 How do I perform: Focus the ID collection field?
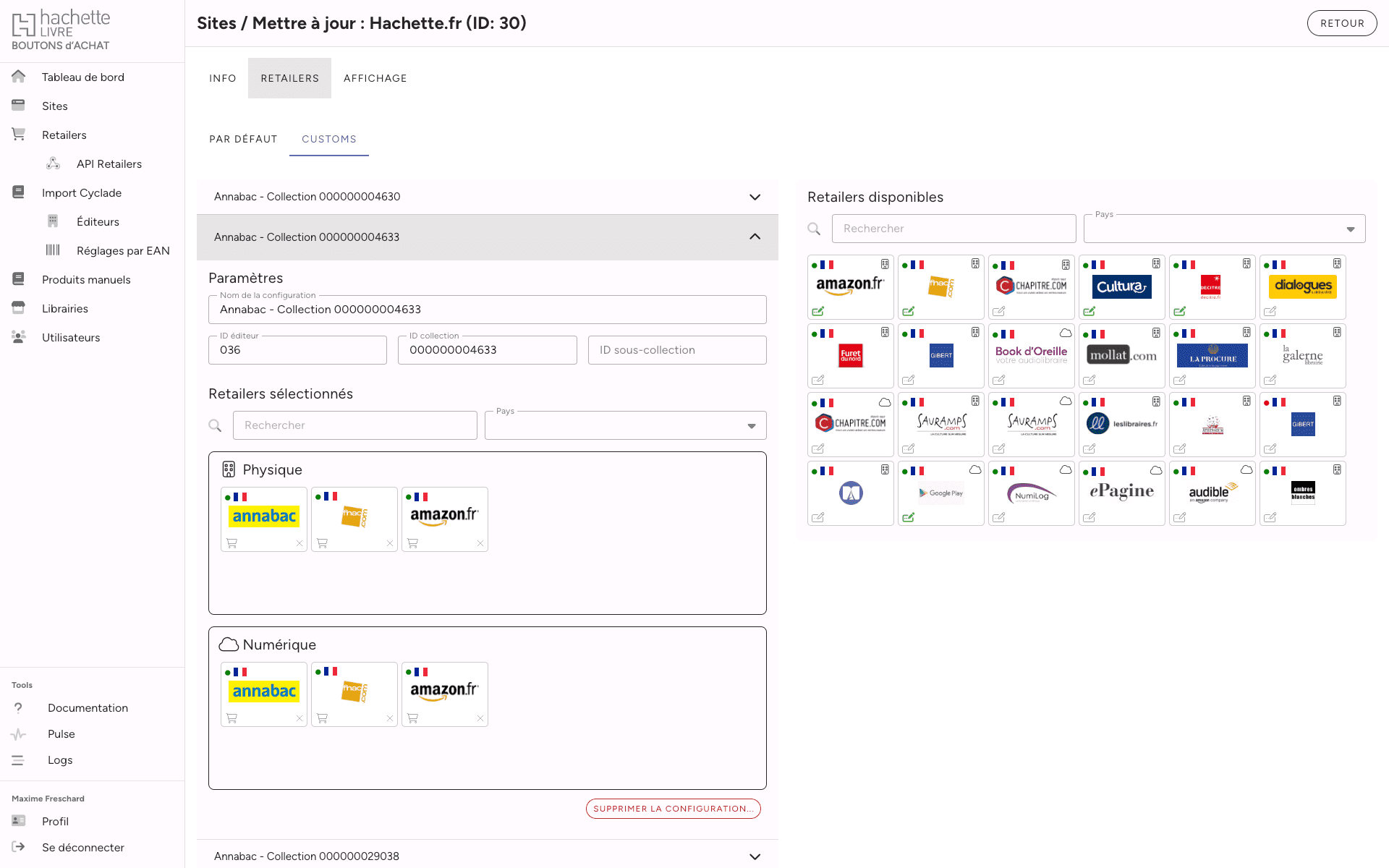pos(488,350)
